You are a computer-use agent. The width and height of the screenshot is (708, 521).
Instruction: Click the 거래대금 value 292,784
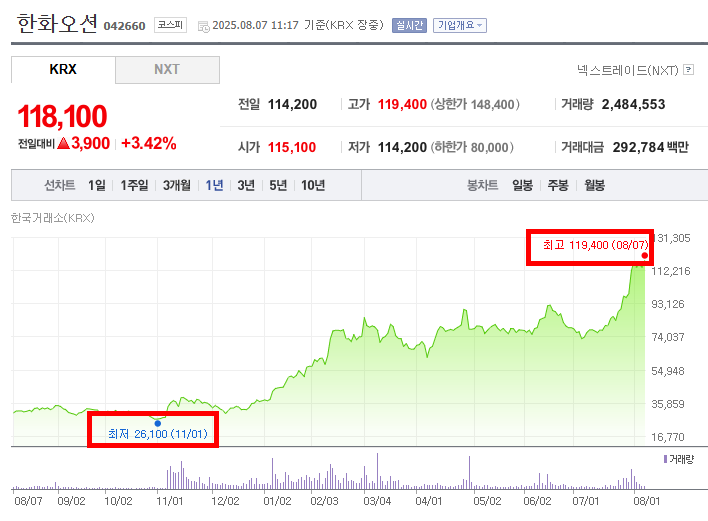click(638, 147)
